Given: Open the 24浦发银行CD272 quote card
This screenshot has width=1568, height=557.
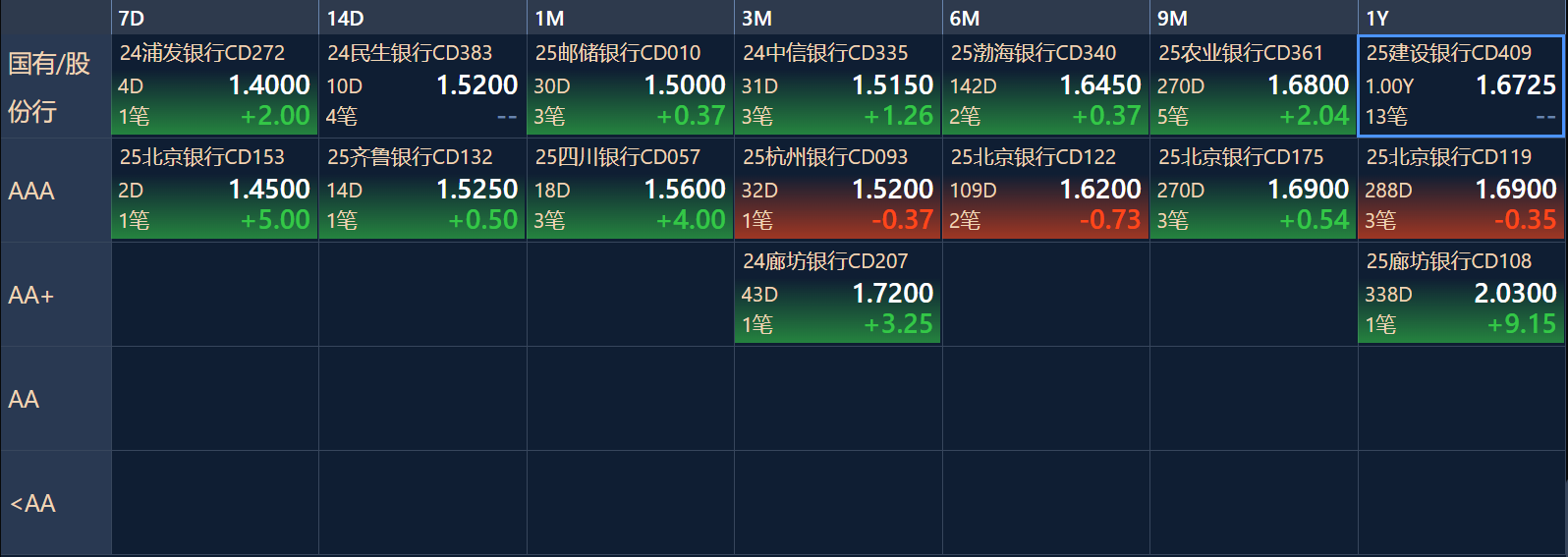Looking at the screenshot, I should pos(214,85).
